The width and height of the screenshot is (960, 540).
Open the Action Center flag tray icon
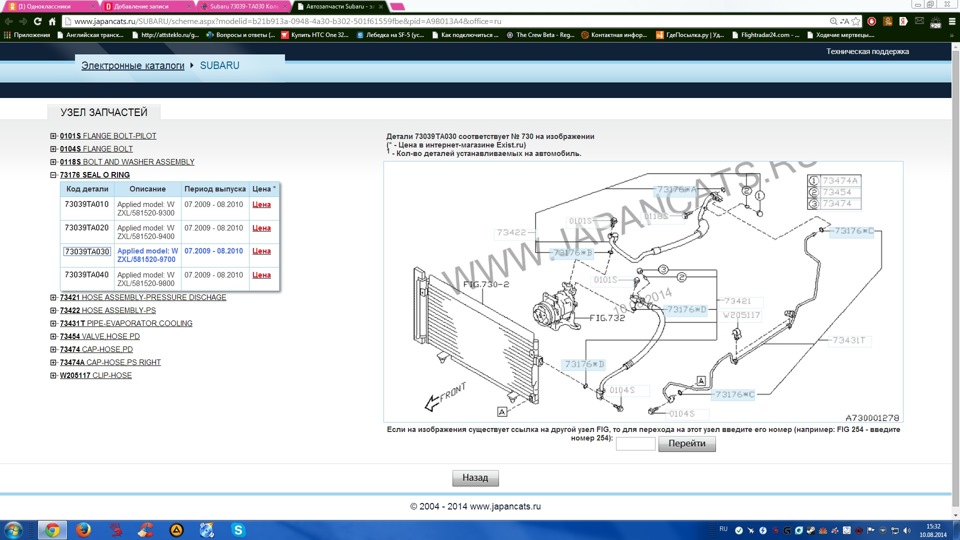(x=871, y=530)
